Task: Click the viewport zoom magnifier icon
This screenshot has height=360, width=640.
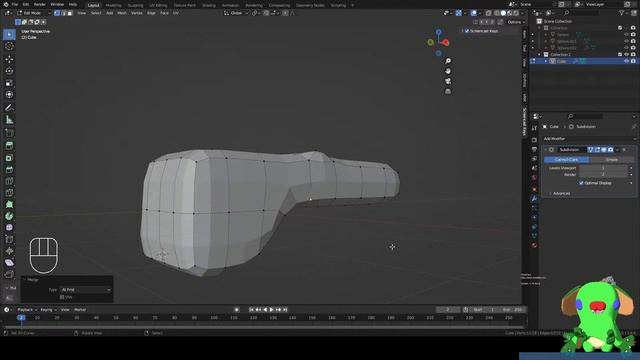Action: (448, 61)
